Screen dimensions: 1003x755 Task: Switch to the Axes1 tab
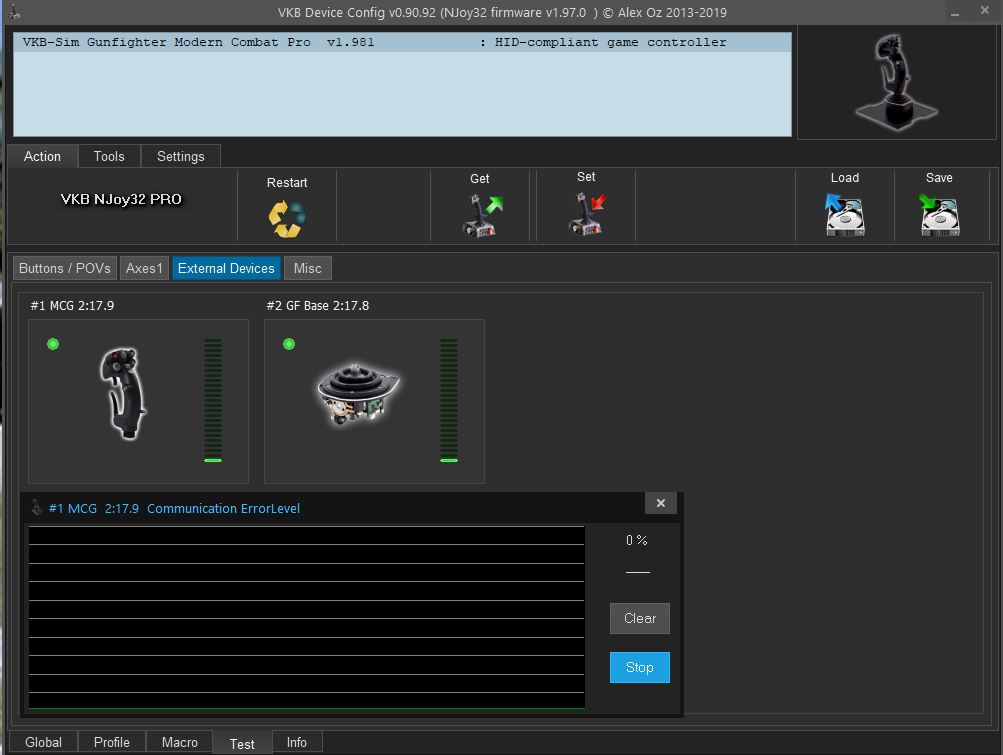(x=144, y=268)
